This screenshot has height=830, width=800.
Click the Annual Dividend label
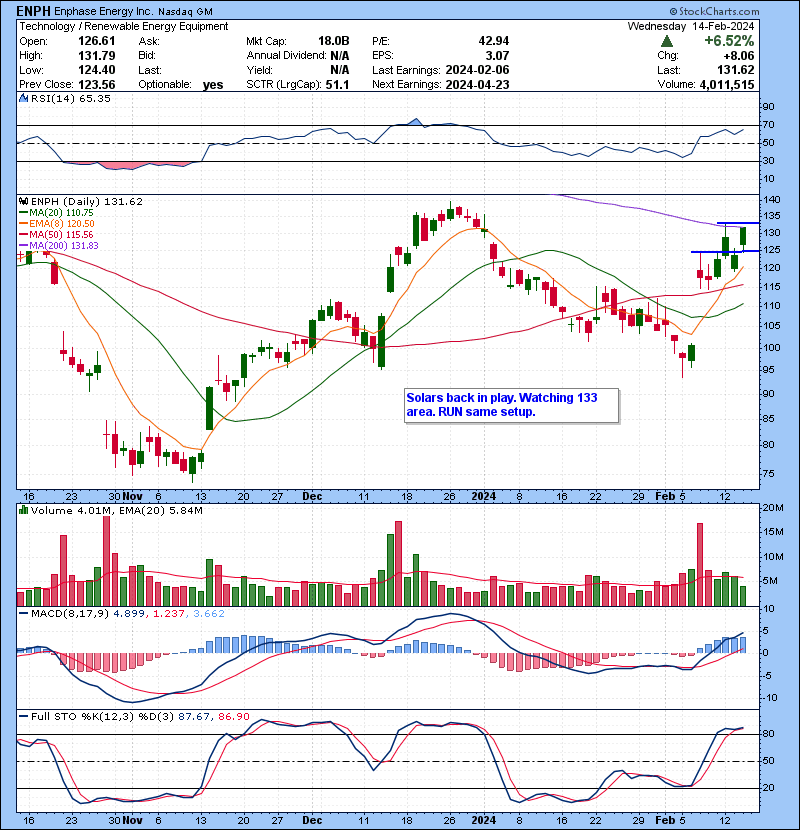[286, 56]
